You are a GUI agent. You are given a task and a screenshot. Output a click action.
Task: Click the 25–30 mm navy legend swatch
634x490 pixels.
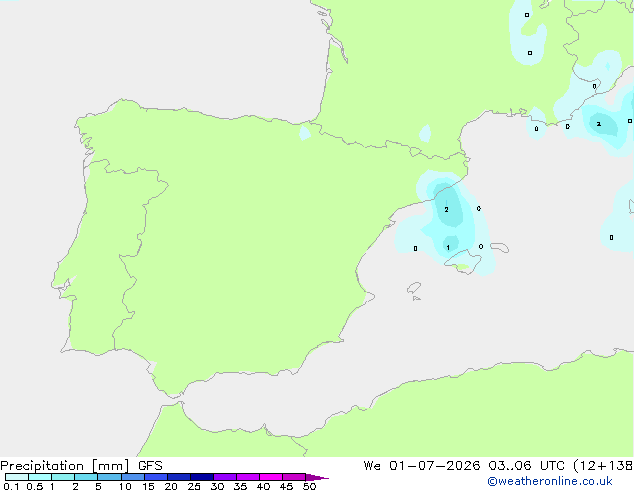[x=202, y=477]
